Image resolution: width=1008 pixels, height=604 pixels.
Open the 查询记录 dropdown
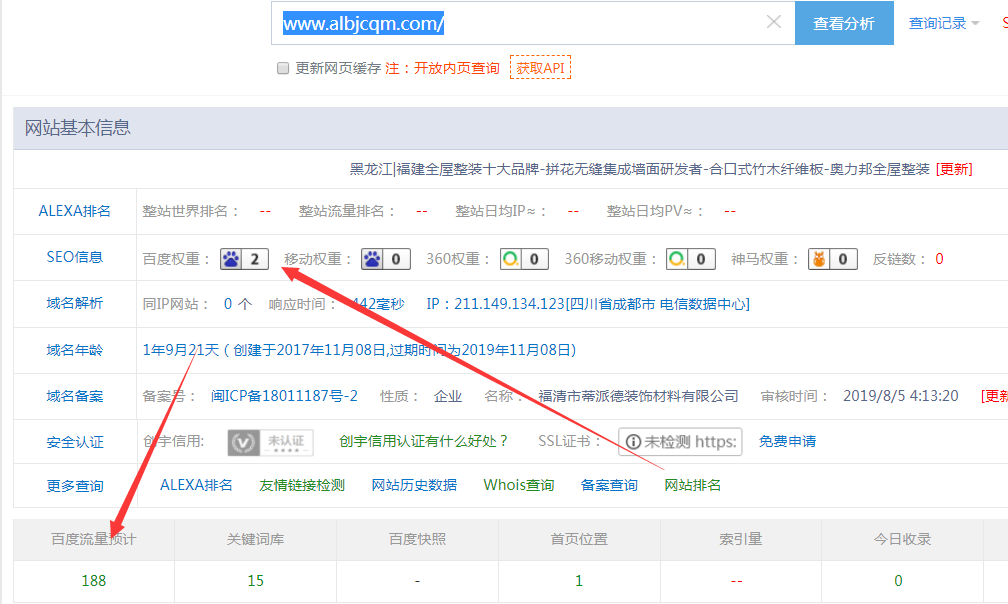(943, 23)
